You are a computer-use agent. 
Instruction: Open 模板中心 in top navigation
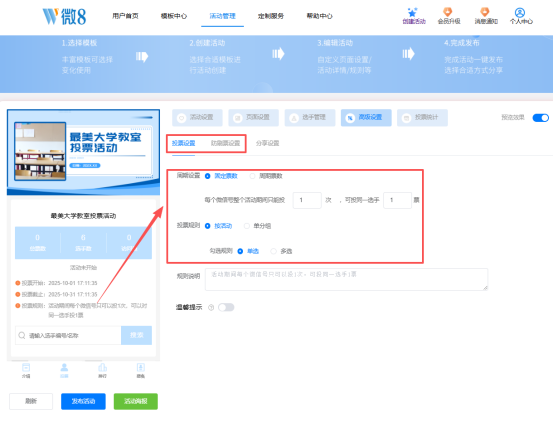[174, 16]
